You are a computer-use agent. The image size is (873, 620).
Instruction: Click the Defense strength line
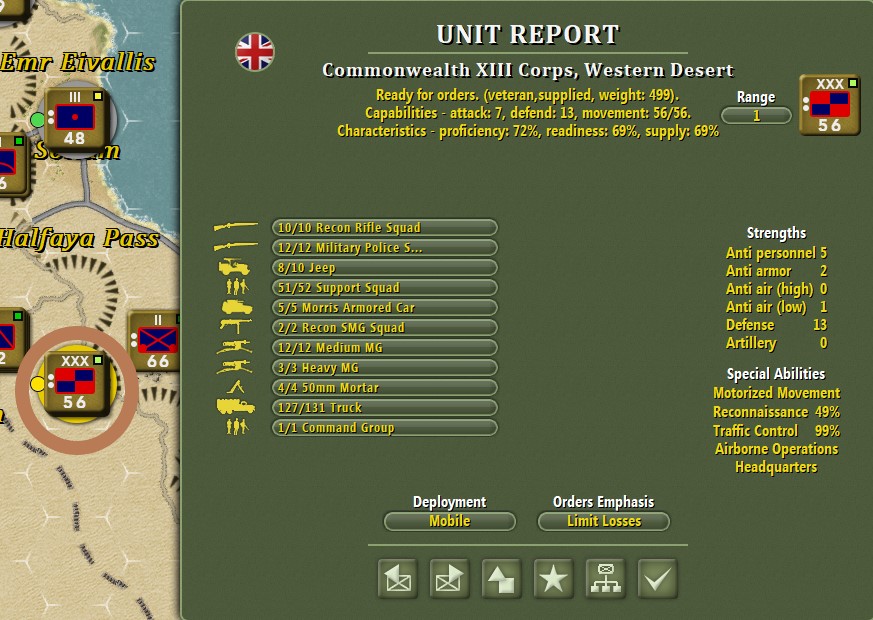click(x=776, y=325)
